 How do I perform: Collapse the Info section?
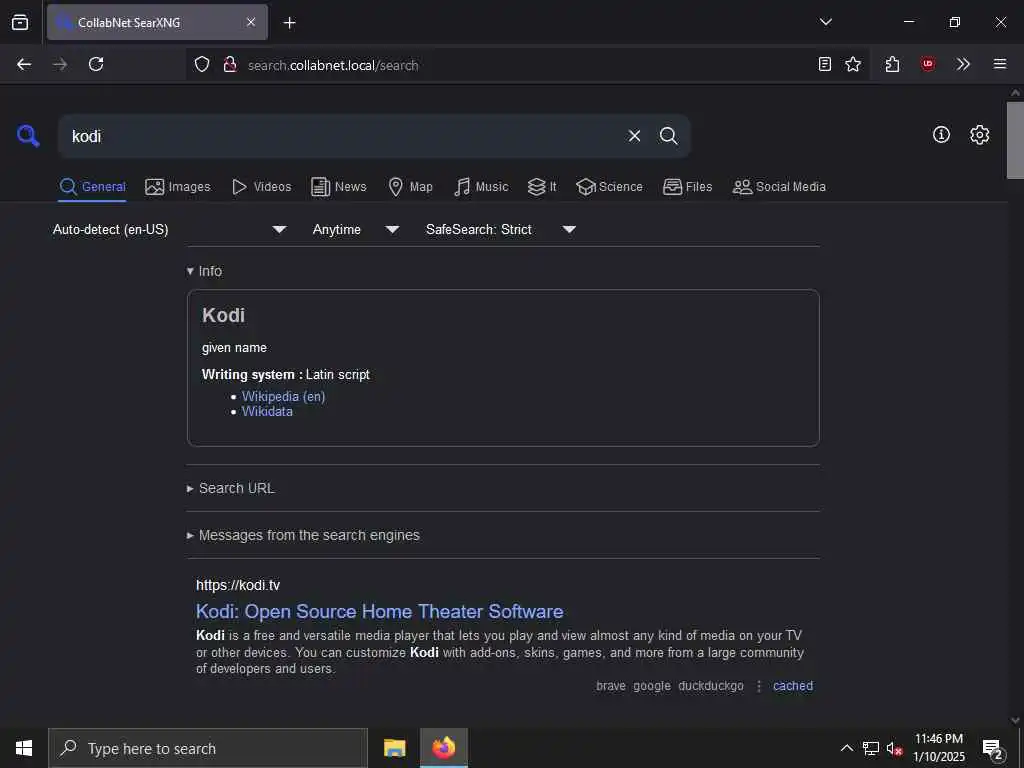[204, 271]
